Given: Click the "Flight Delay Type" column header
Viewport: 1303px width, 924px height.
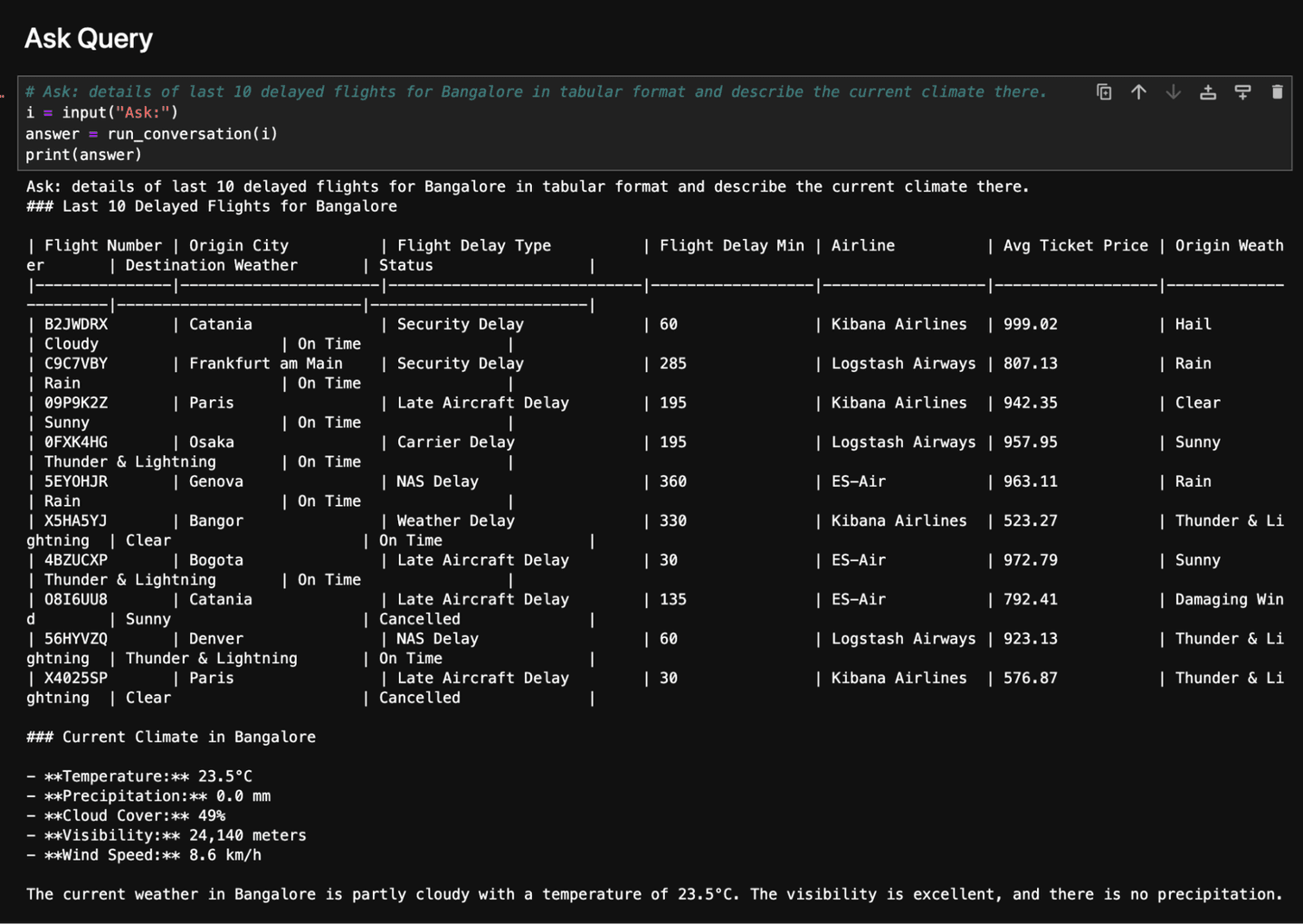Looking at the screenshot, I should pyautogui.click(x=473, y=245).
